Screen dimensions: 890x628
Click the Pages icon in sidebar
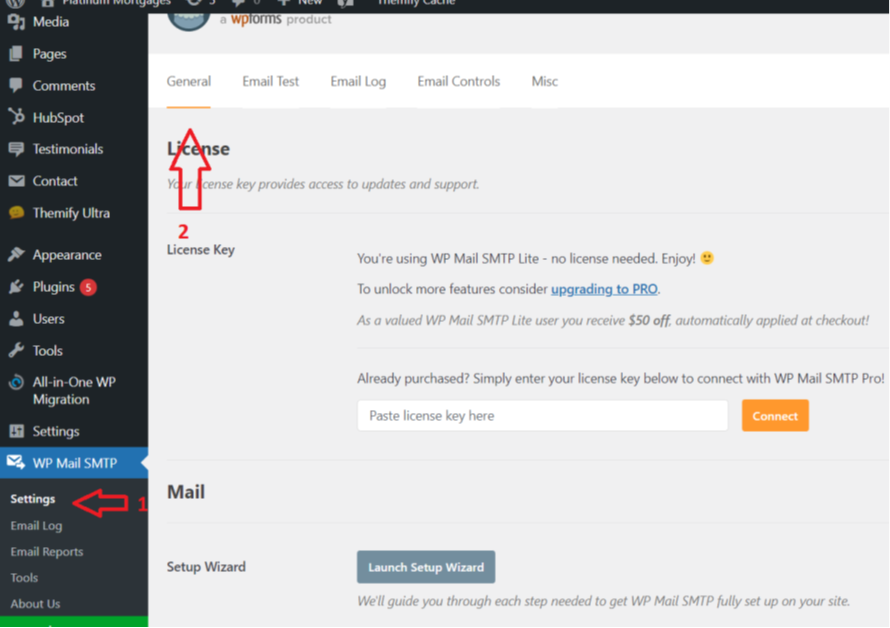point(16,54)
